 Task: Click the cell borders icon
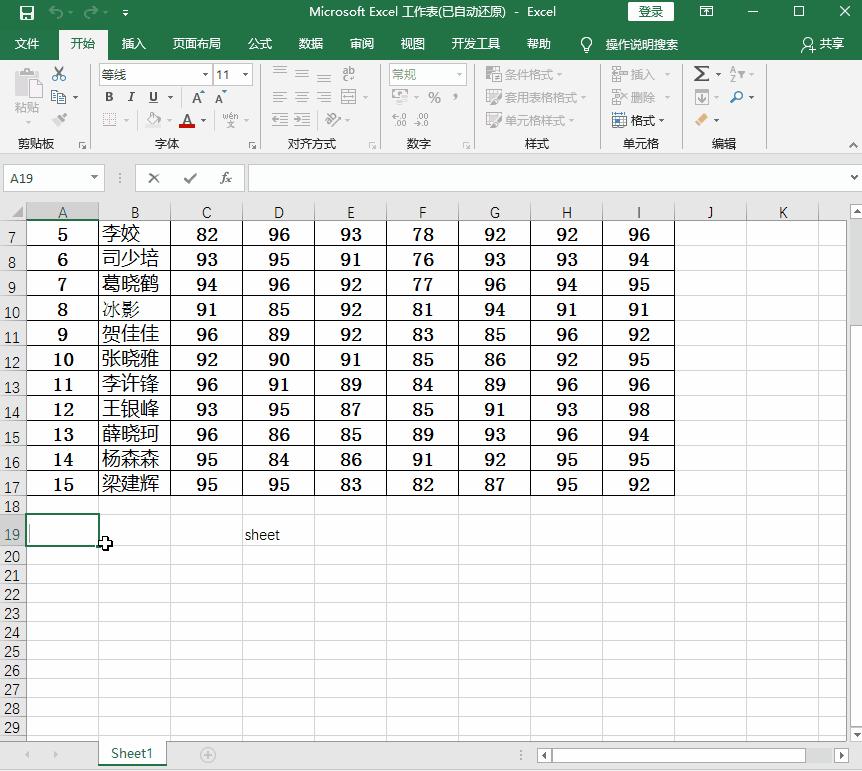pos(109,119)
